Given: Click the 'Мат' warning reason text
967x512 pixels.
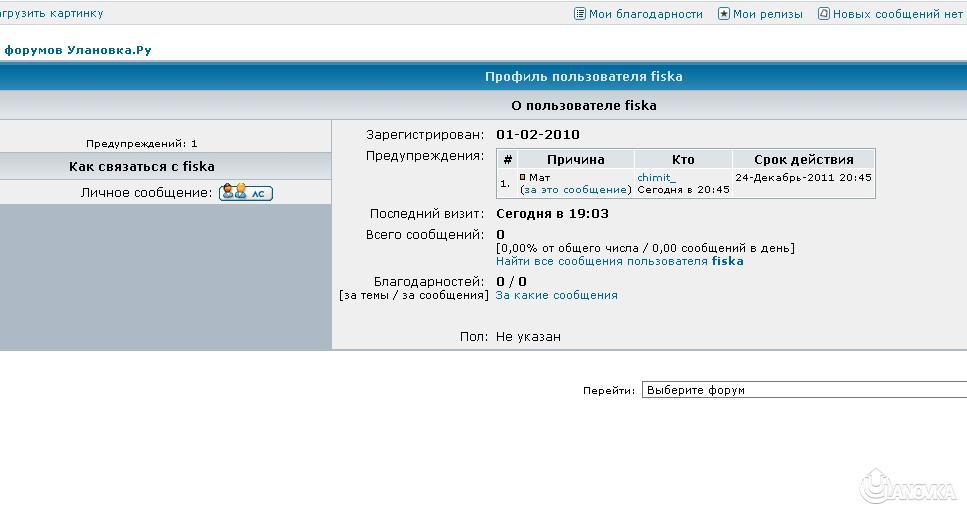Looking at the screenshot, I should [x=539, y=178].
